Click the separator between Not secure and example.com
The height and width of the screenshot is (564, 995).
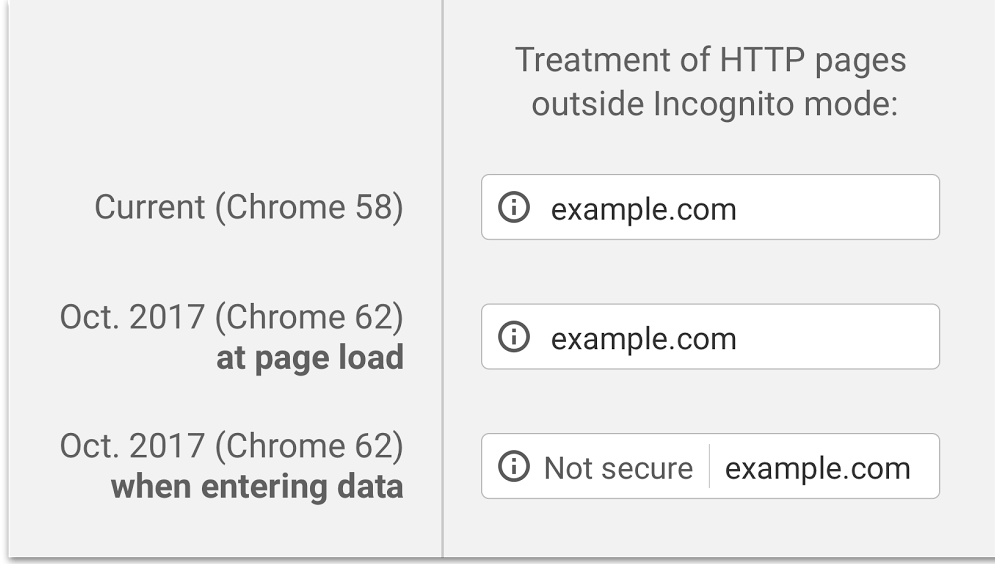point(709,466)
